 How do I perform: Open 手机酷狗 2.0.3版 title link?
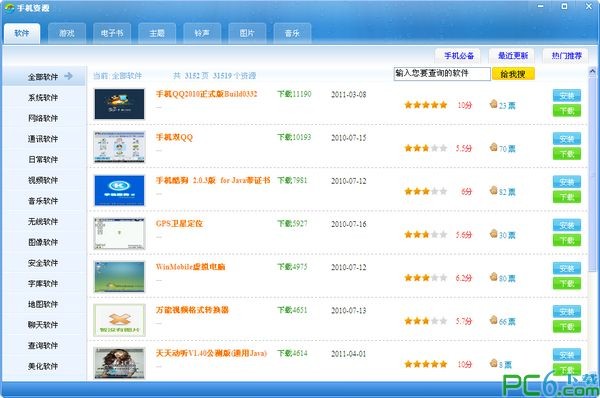[x=213, y=180]
